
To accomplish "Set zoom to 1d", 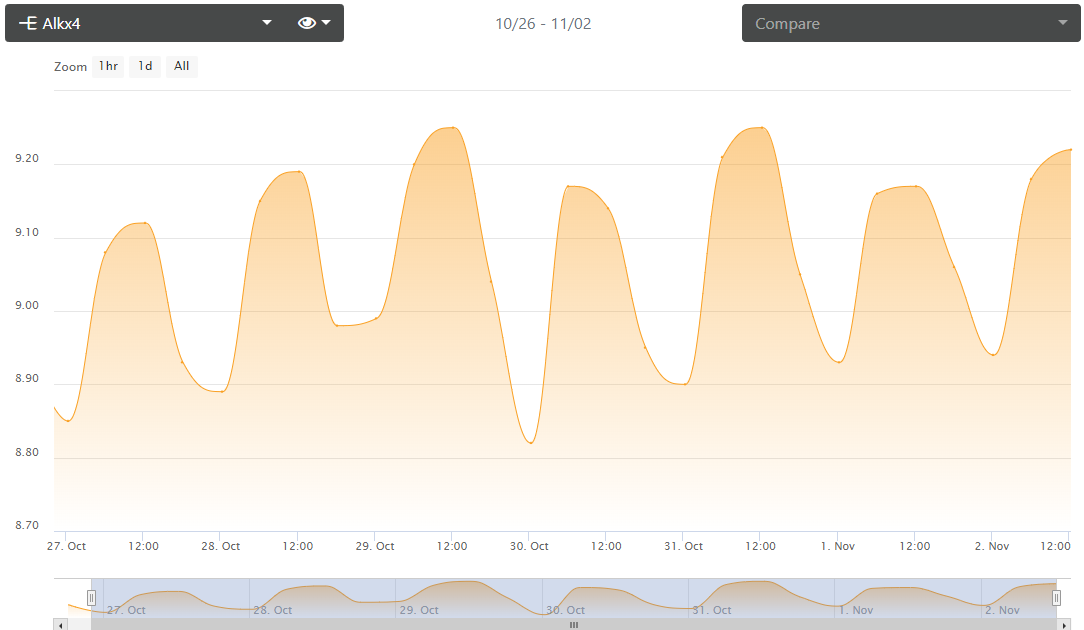I will coord(145,67).
